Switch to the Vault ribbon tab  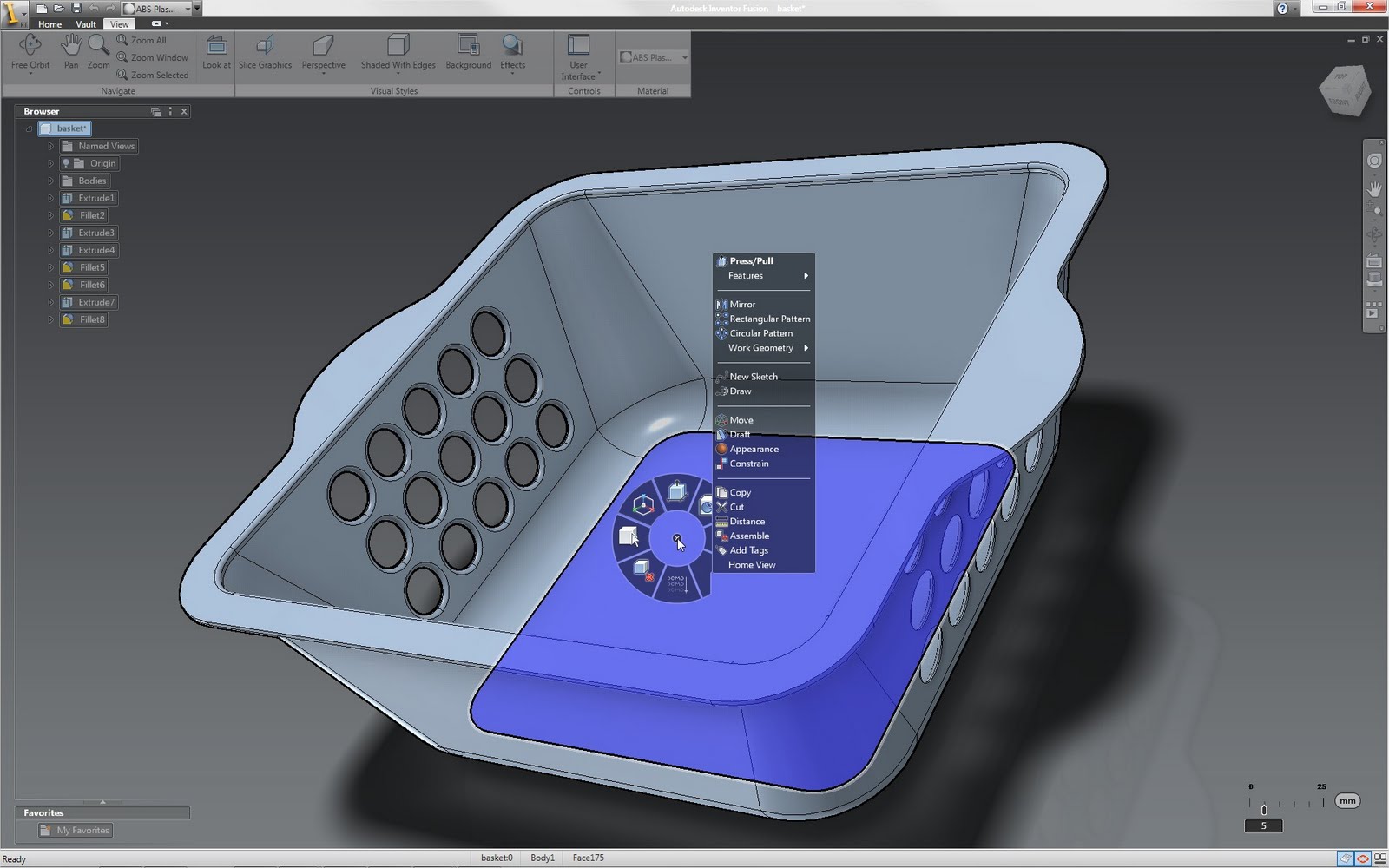click(x=85, y=24)
